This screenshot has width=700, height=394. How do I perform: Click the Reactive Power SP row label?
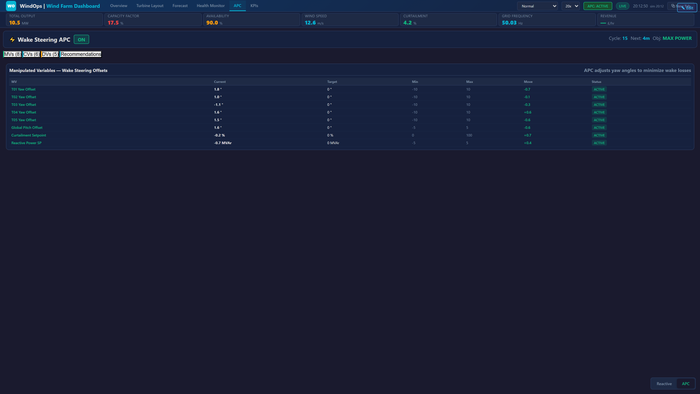click(x=26, y=143)
